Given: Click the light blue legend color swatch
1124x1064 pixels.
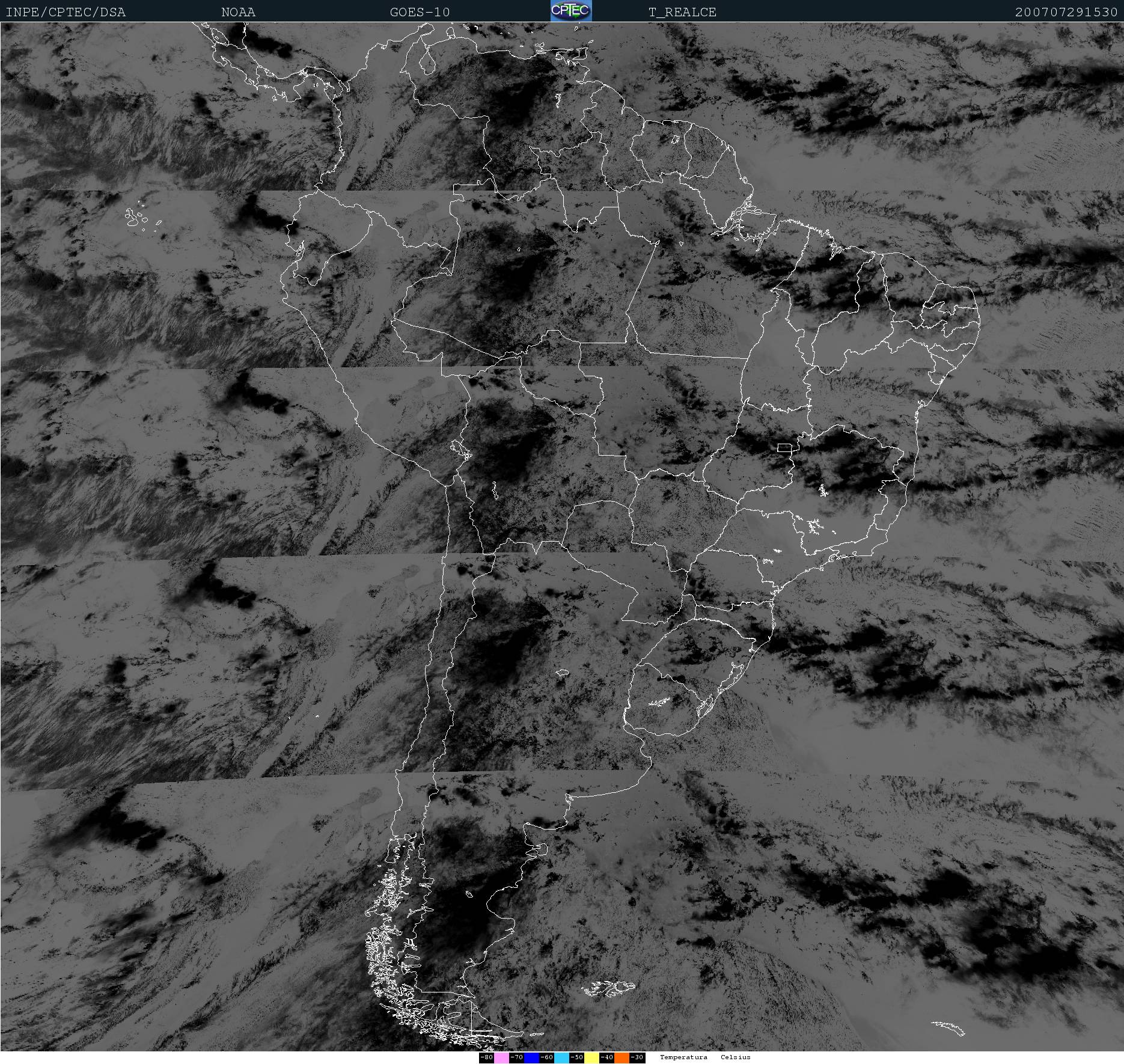Looking at the screenshot, I should 561,1057.
